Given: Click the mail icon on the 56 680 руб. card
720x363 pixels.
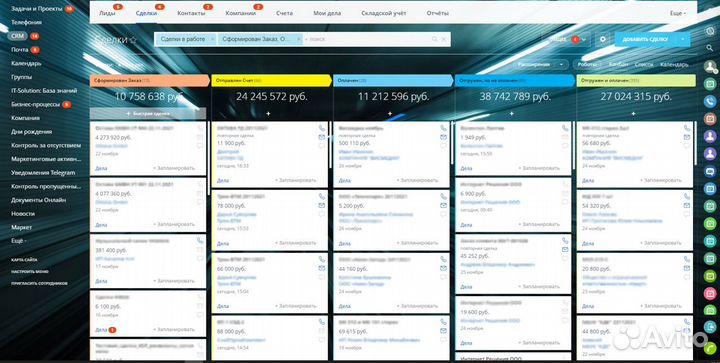Looking at the screenshot, I should (686, 137).
